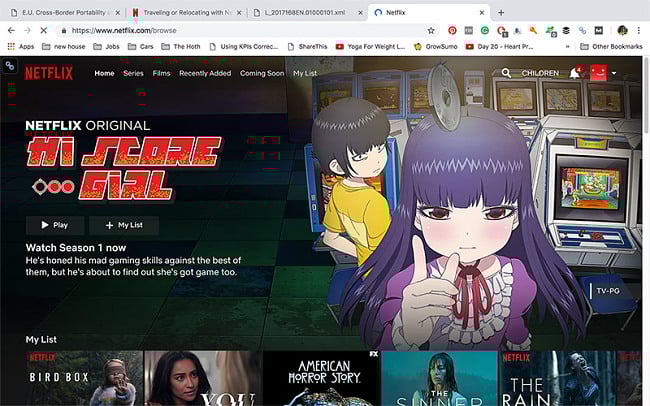
Task: Open the Apps bookmarks shortcut
Action: [21, 46]
